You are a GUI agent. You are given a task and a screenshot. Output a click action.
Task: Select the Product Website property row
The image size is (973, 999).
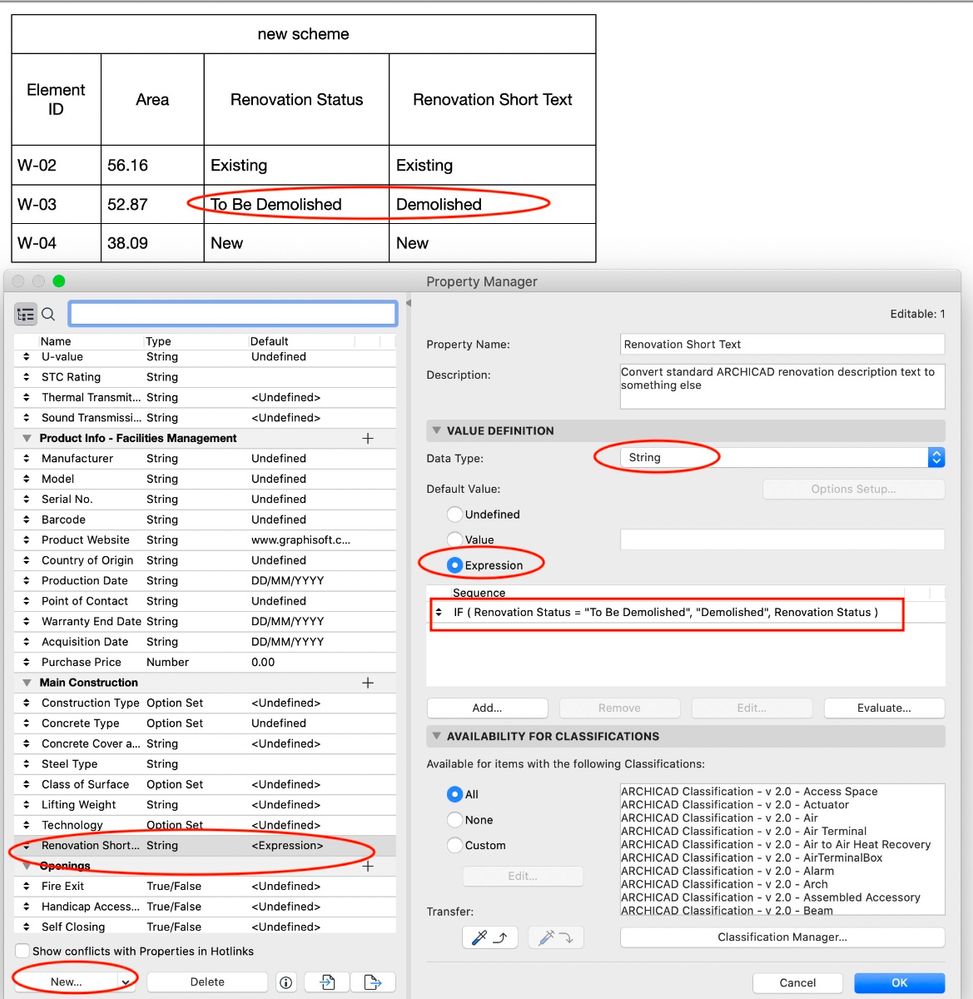click(205, 540)
